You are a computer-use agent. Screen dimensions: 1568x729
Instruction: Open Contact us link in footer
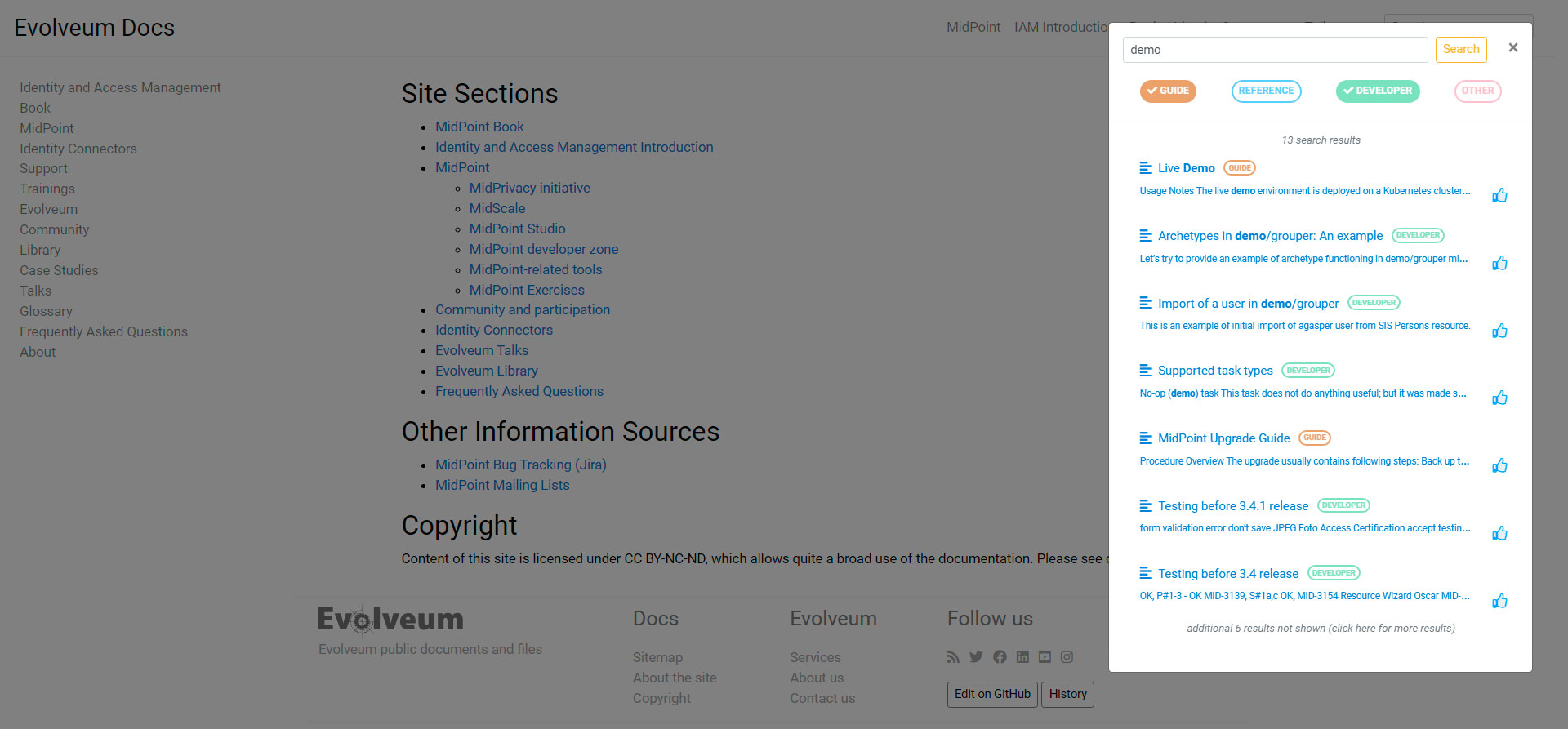pyautogui.click(x=822, y=698)
